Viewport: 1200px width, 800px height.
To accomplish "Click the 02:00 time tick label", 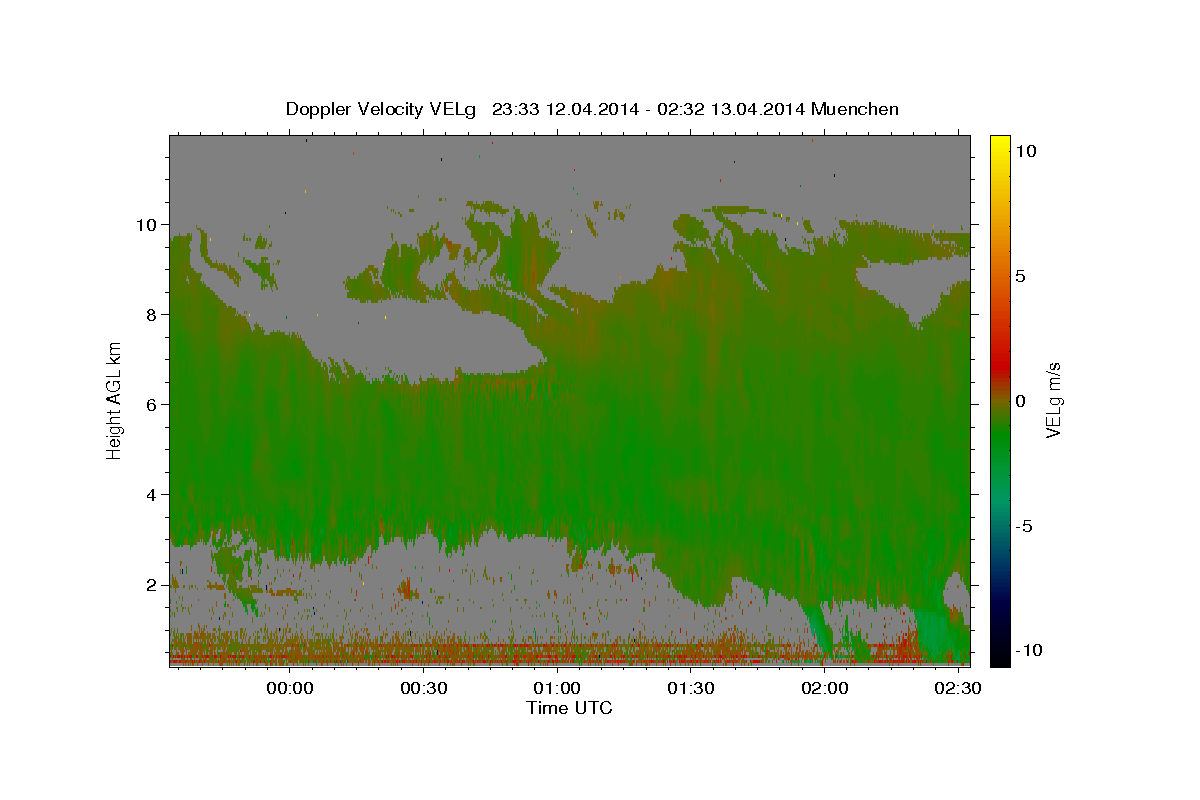I will [825, 689].
